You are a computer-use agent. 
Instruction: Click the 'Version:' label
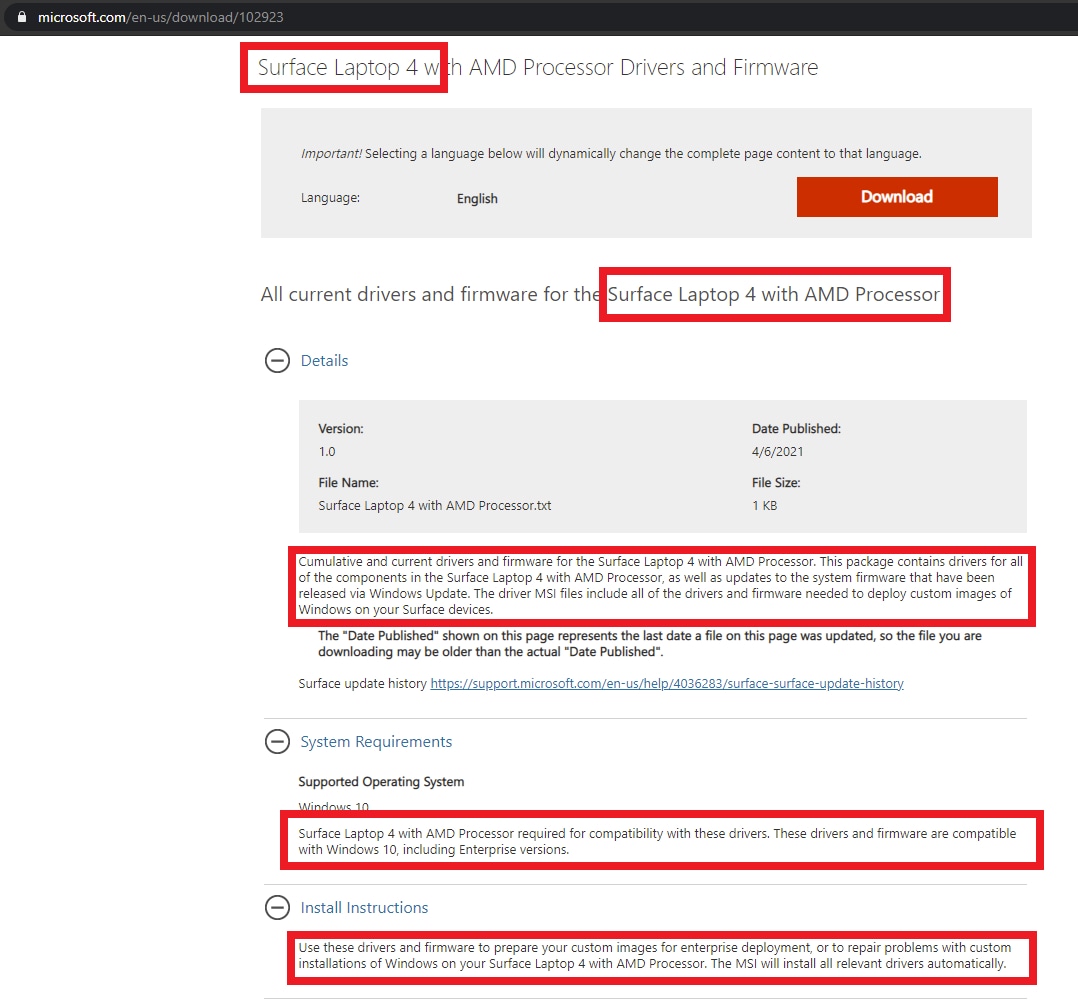click(x=341, y=428)
